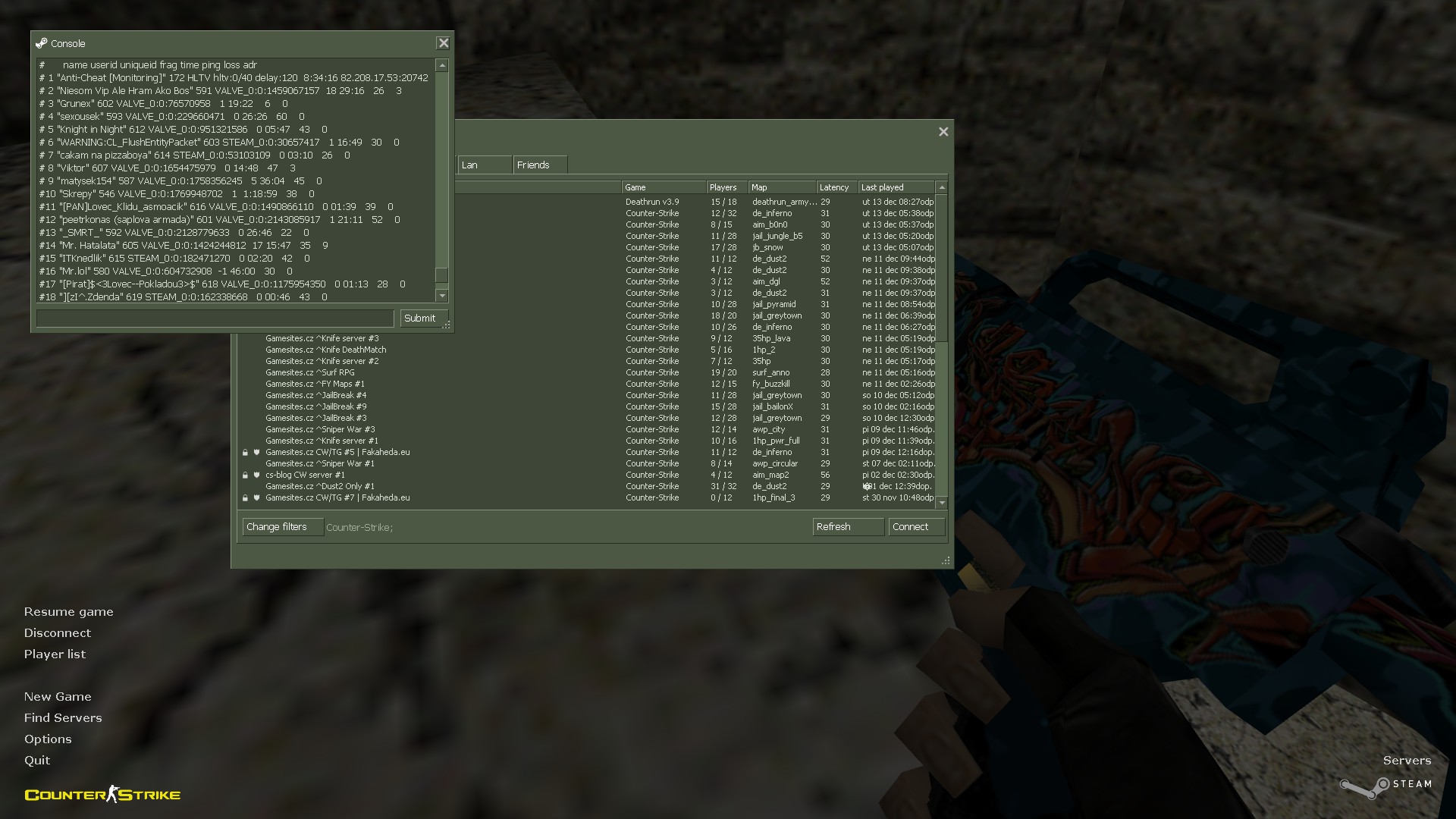Image resolution: width=1456 pixels, height=819 pixels.
Task: Click the server list scrollbar thumb
Action: (942, 268)
